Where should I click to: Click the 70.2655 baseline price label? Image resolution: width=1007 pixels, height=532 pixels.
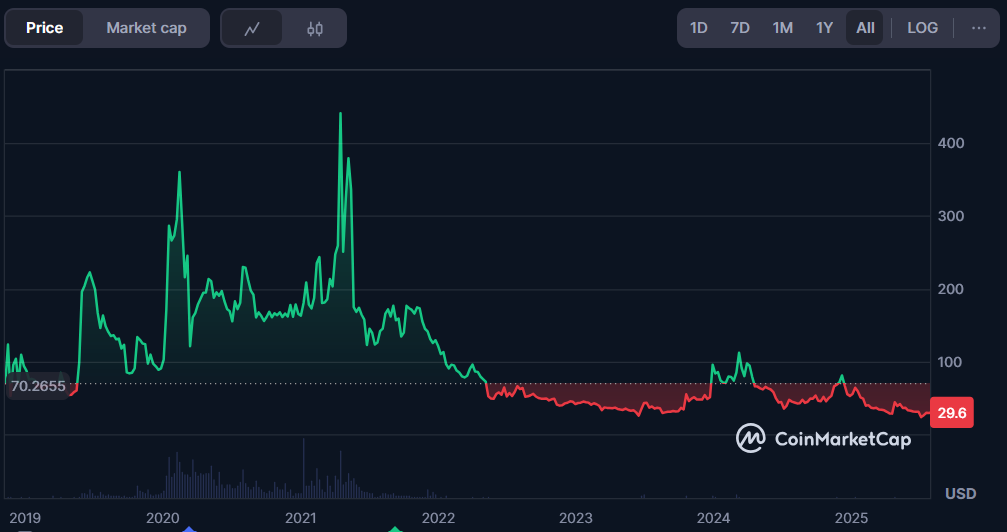point(38,386)
